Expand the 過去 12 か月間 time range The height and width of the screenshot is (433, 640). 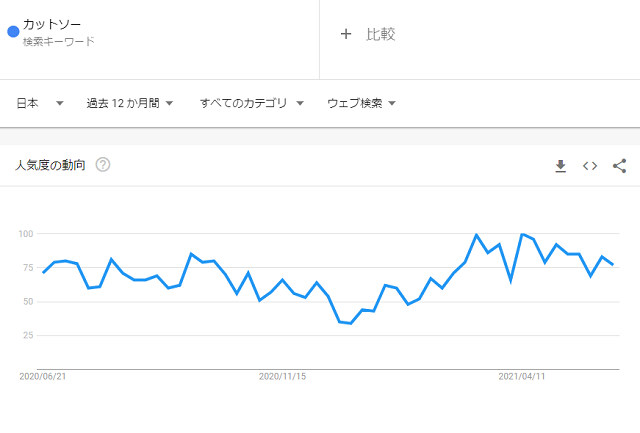tap(130, 103)
